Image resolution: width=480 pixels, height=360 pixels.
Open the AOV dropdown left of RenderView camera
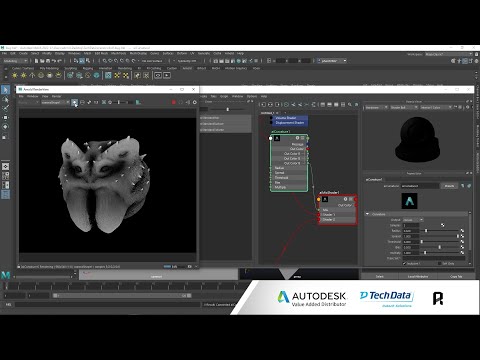(28, 102)
